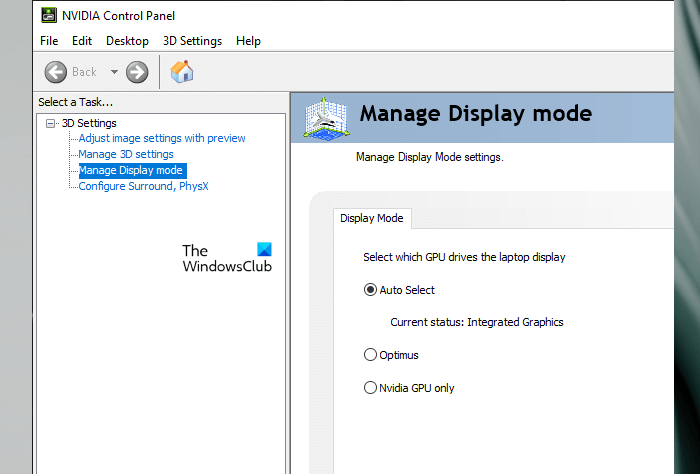Select the Auto Select radio button
The height and width of the screenshot is (474, 700).
tap(371, 290)
